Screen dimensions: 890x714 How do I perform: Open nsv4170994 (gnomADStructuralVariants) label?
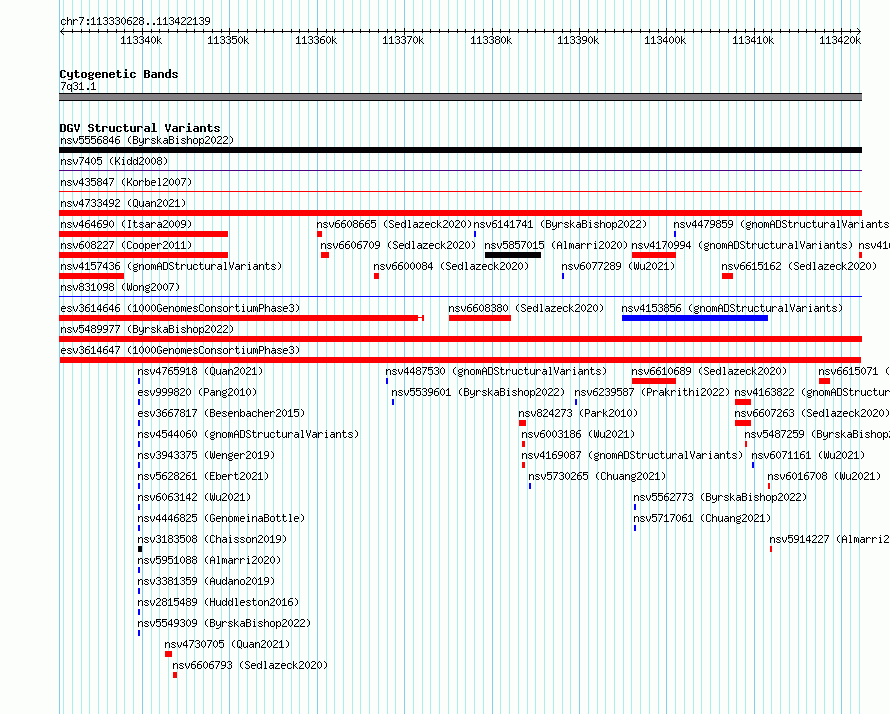[742, 245]
